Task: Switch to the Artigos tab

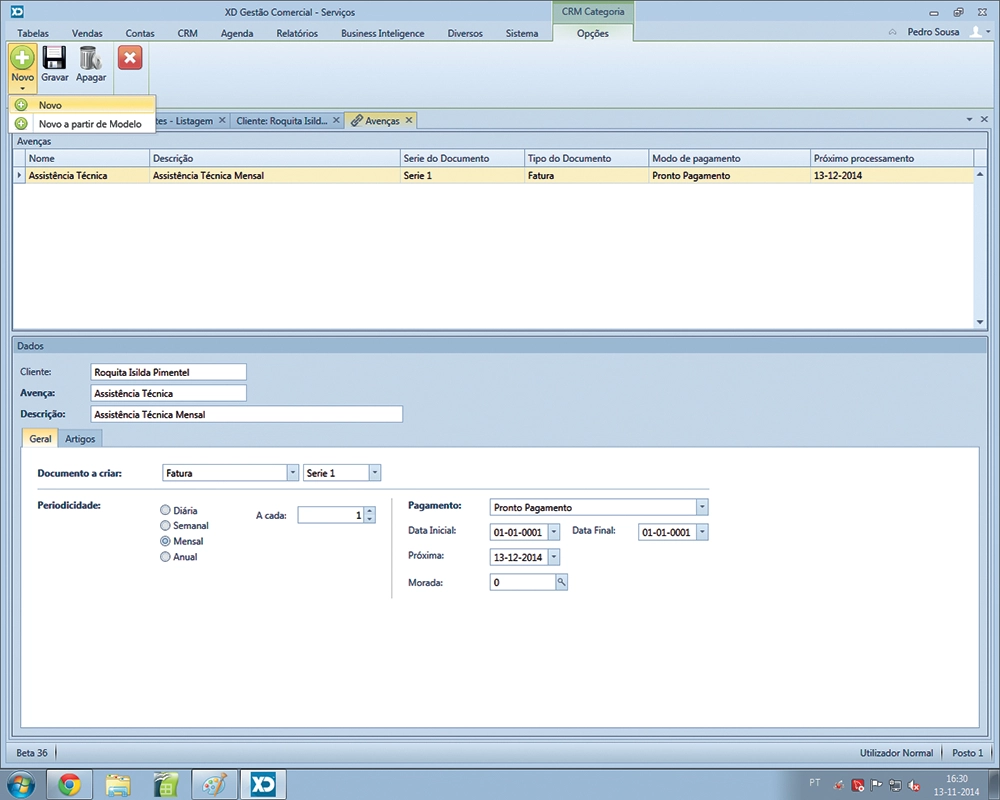Action: (82, 439)
